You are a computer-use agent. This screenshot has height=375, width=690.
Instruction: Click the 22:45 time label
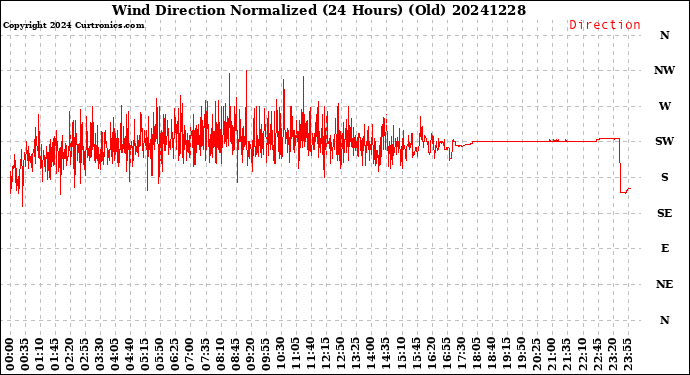(x=597, y=354)
